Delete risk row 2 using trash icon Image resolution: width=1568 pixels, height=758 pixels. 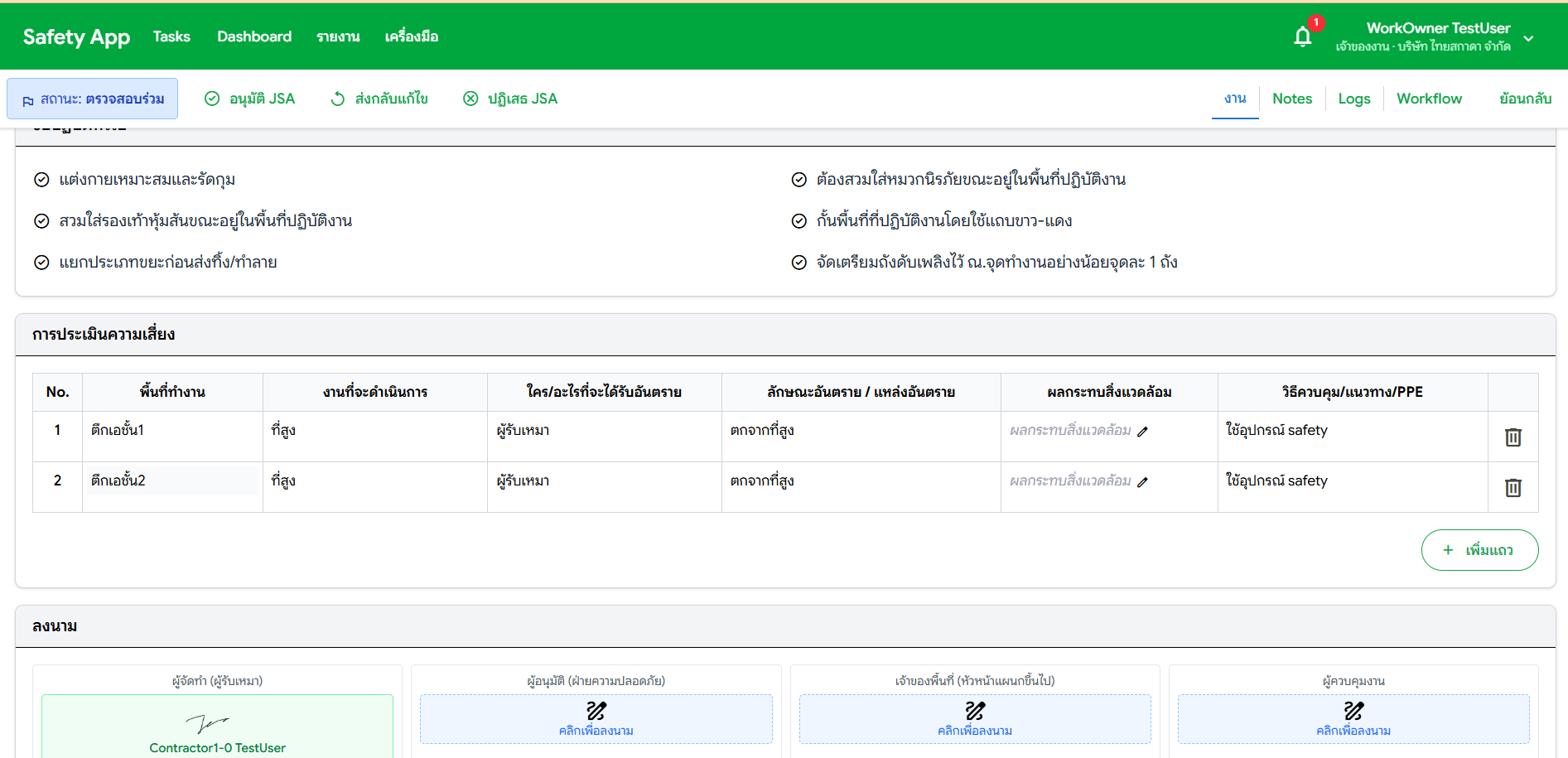[1513, 488]
